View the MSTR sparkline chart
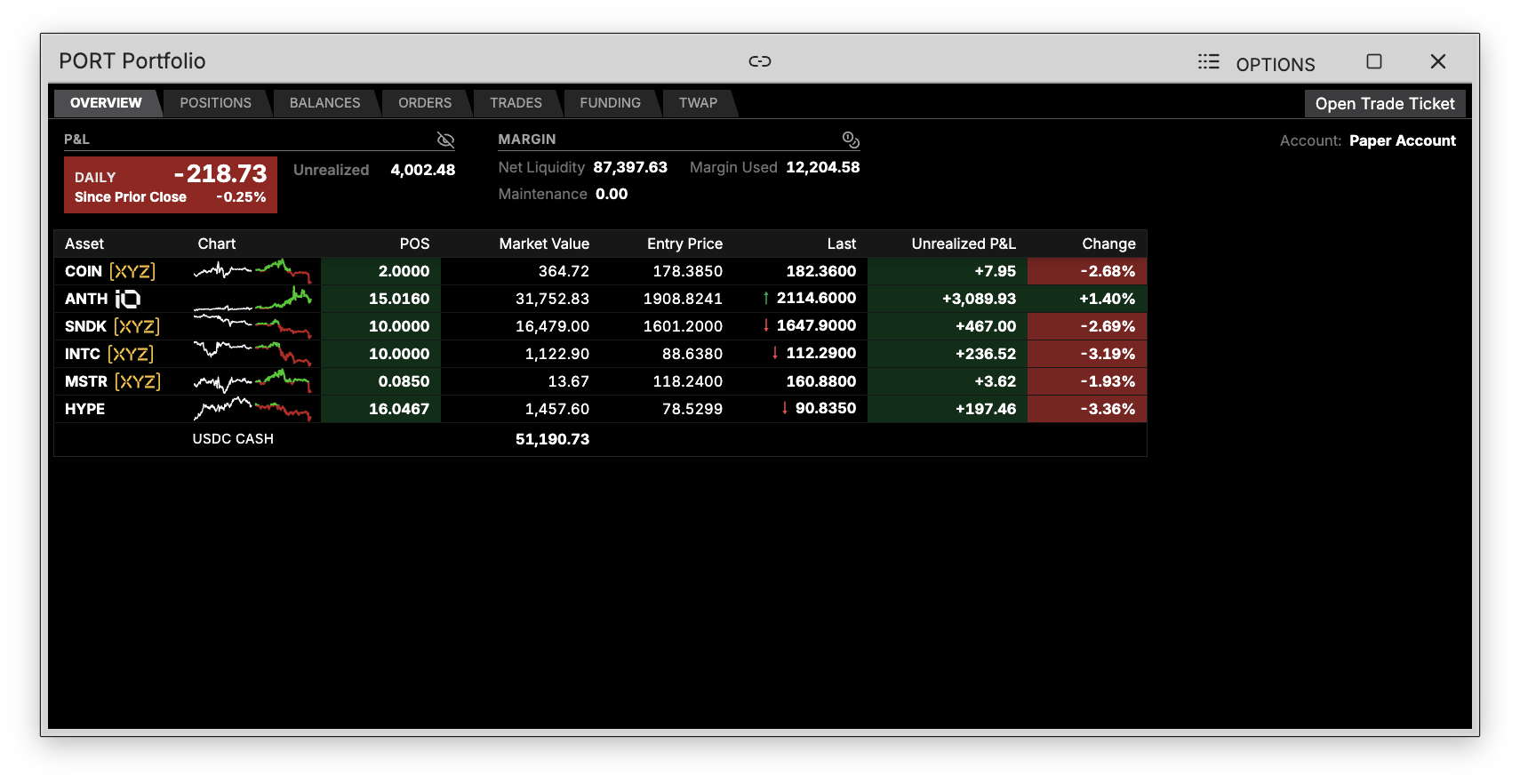This screenshot has width=1520, height=784. coord(252,380)
